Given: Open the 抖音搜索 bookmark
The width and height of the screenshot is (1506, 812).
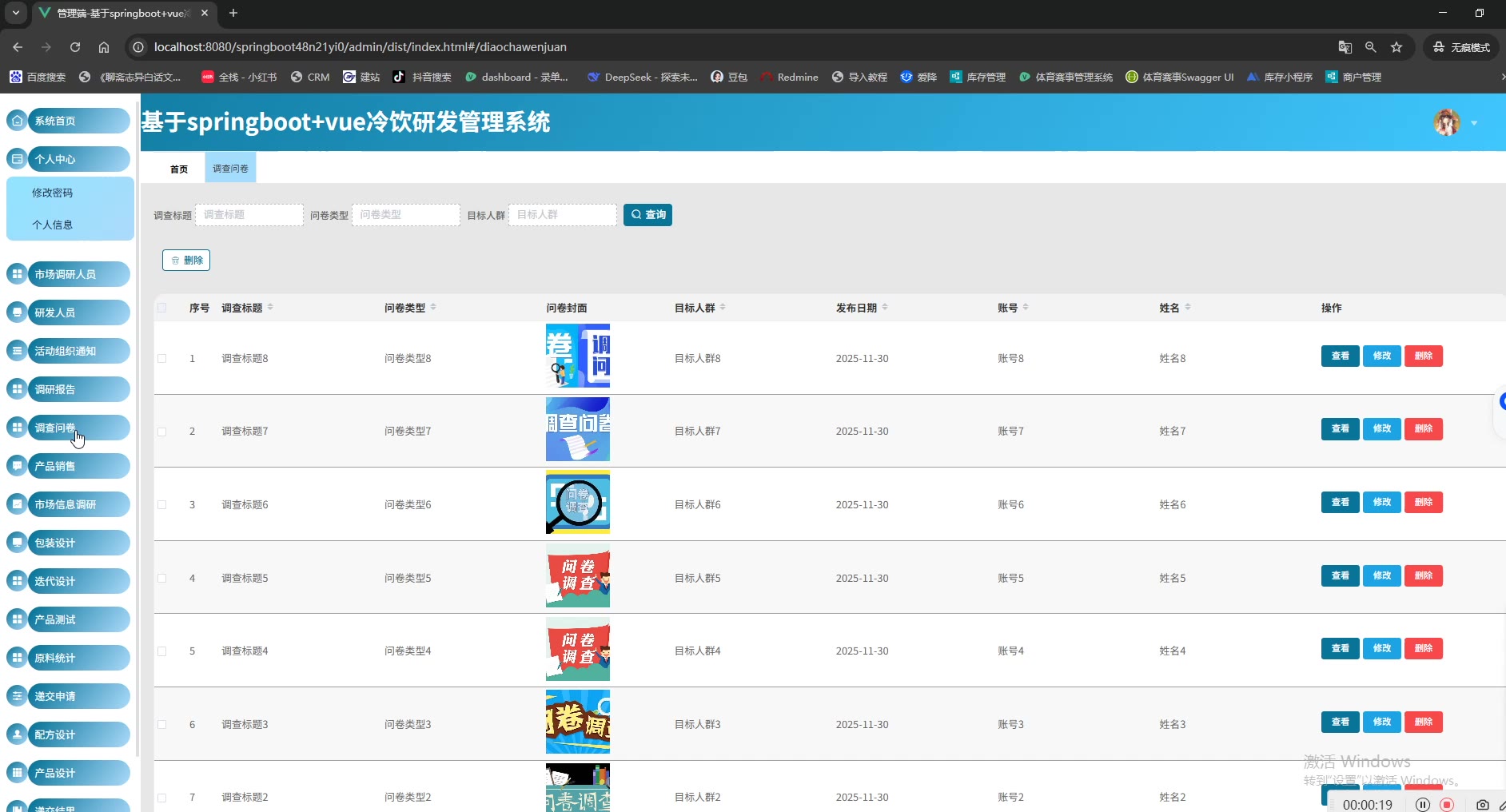Looking at the screenshot, I should pyautogui.click(x=422, y=77).
